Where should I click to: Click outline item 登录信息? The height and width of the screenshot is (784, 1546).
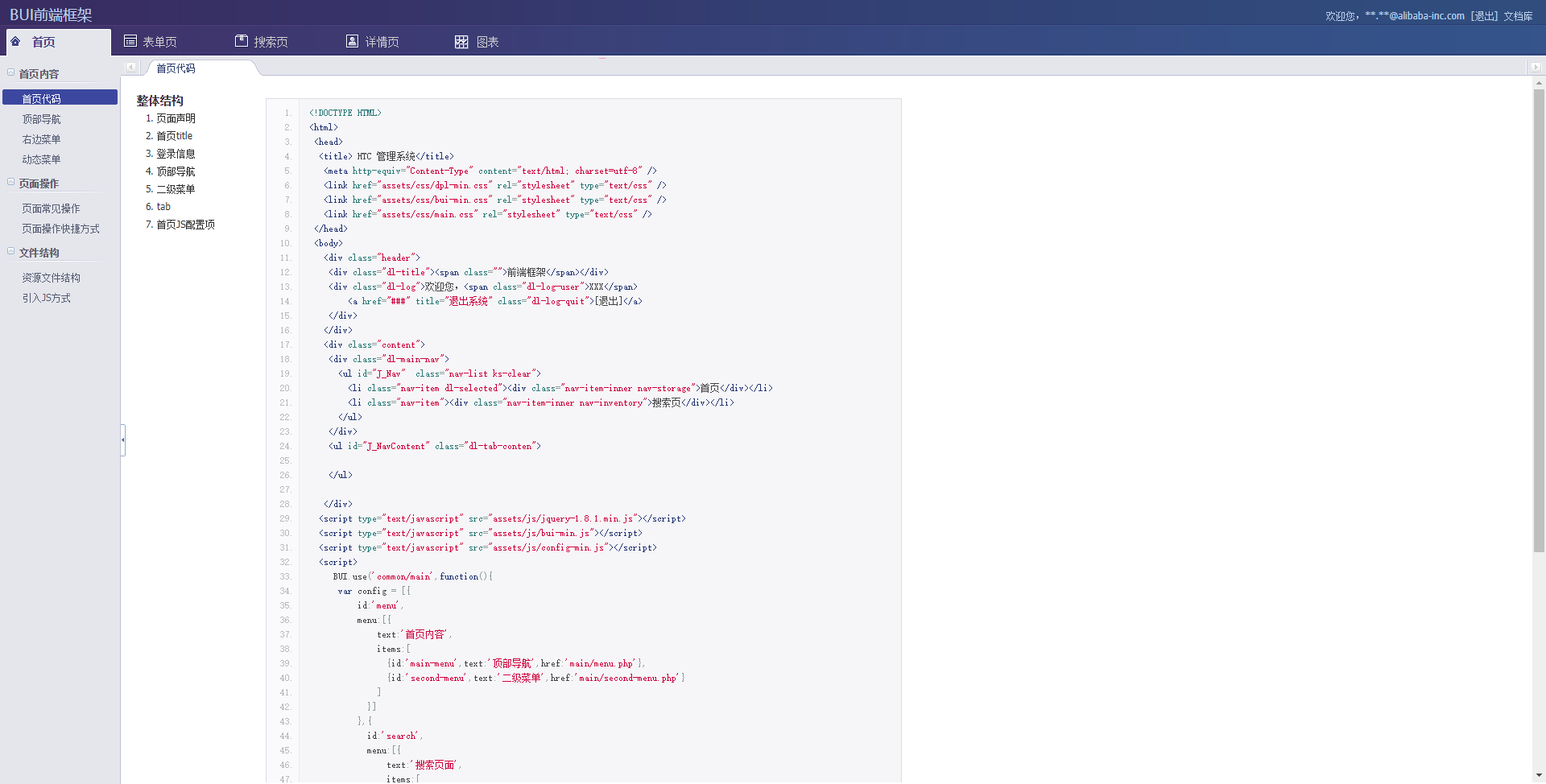pos(176,154)
